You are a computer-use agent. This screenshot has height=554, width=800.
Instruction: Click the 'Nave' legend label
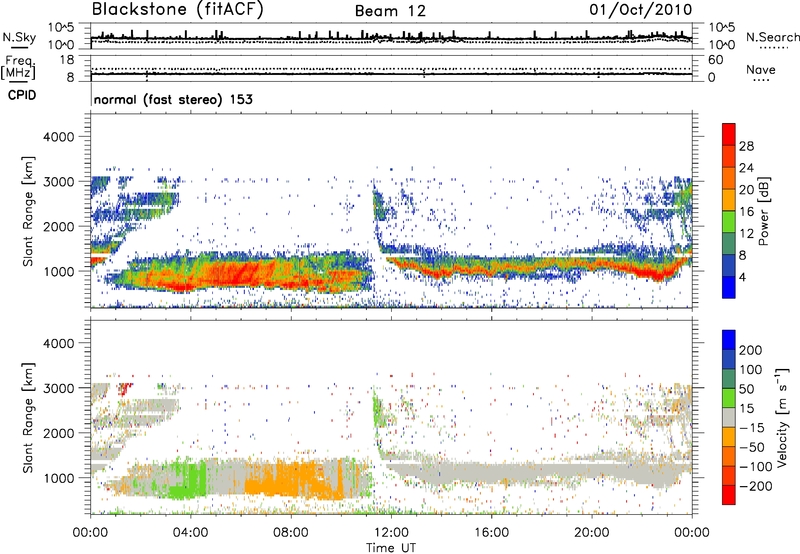(761, 70)
